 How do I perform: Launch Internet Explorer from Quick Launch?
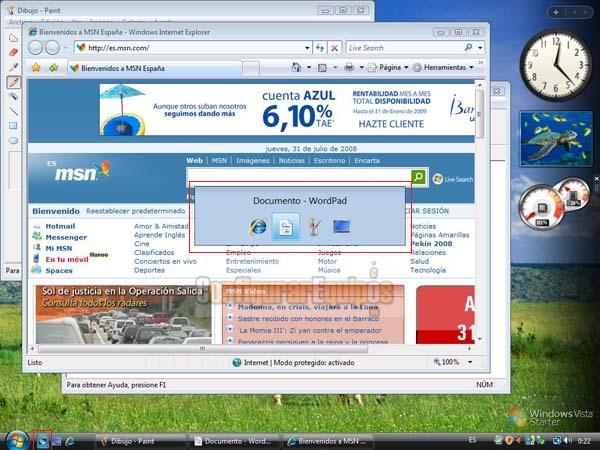70,442
